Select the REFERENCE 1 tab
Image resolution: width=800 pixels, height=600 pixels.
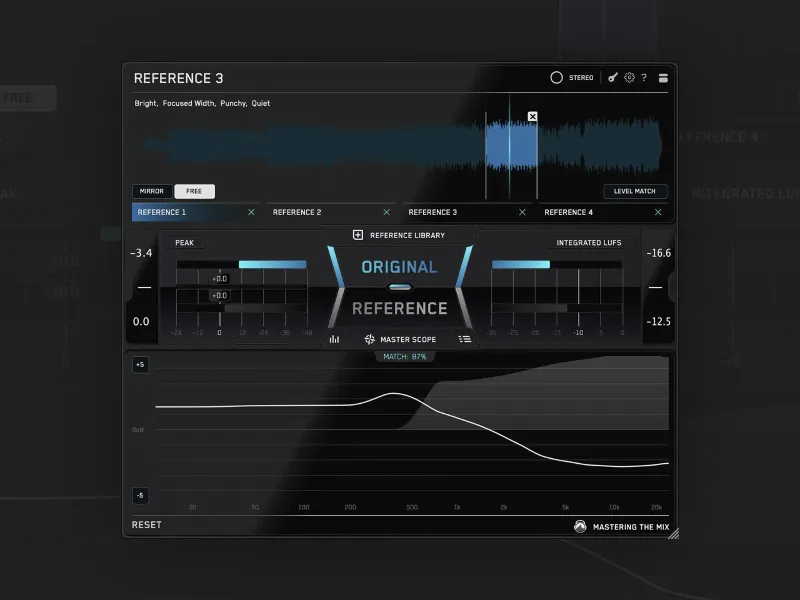[194, 212]
